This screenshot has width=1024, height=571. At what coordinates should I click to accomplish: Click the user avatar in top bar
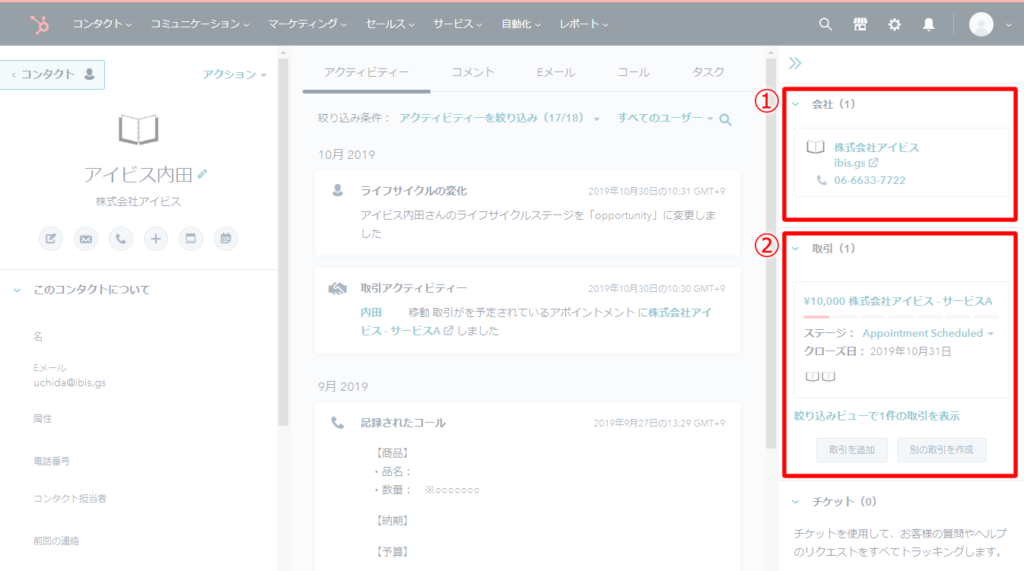point(981,24)
